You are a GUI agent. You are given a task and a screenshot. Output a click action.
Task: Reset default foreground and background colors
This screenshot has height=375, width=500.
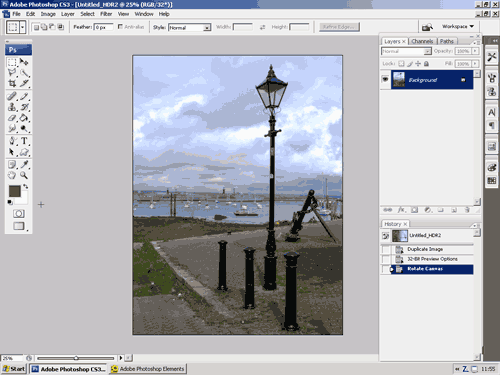tap(10, 202)
